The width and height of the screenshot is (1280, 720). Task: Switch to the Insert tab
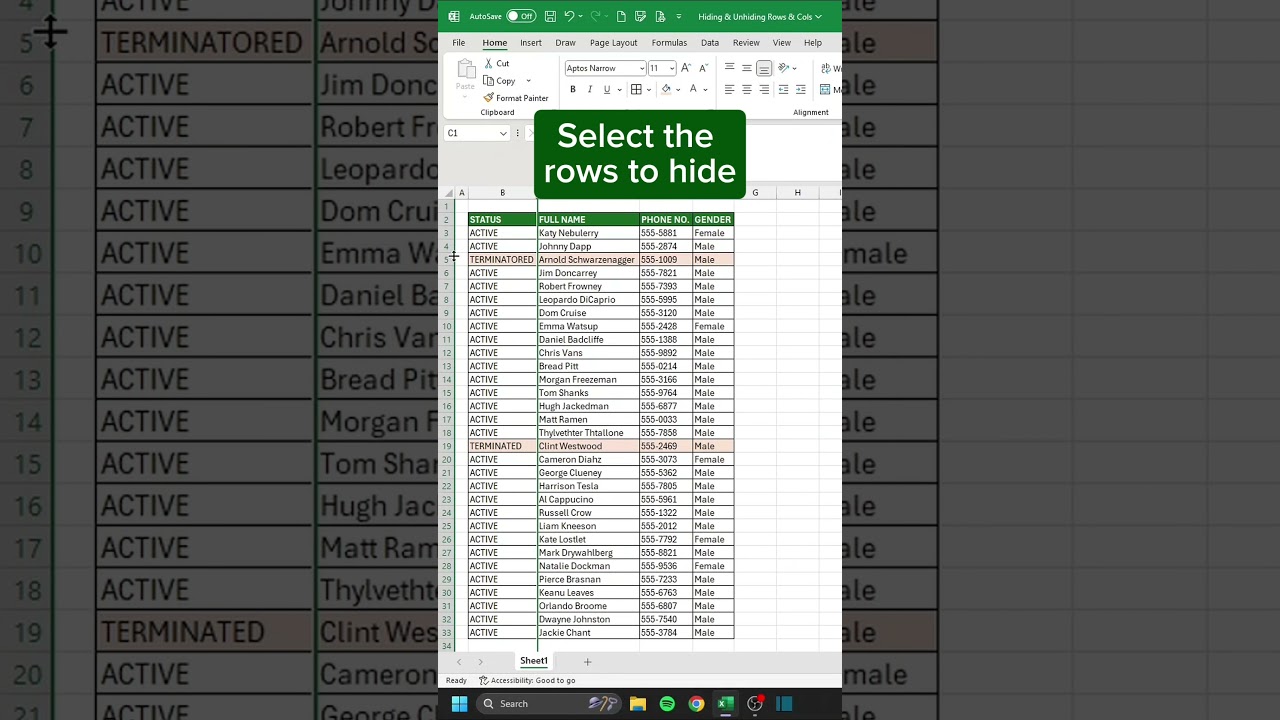(531, 43)
